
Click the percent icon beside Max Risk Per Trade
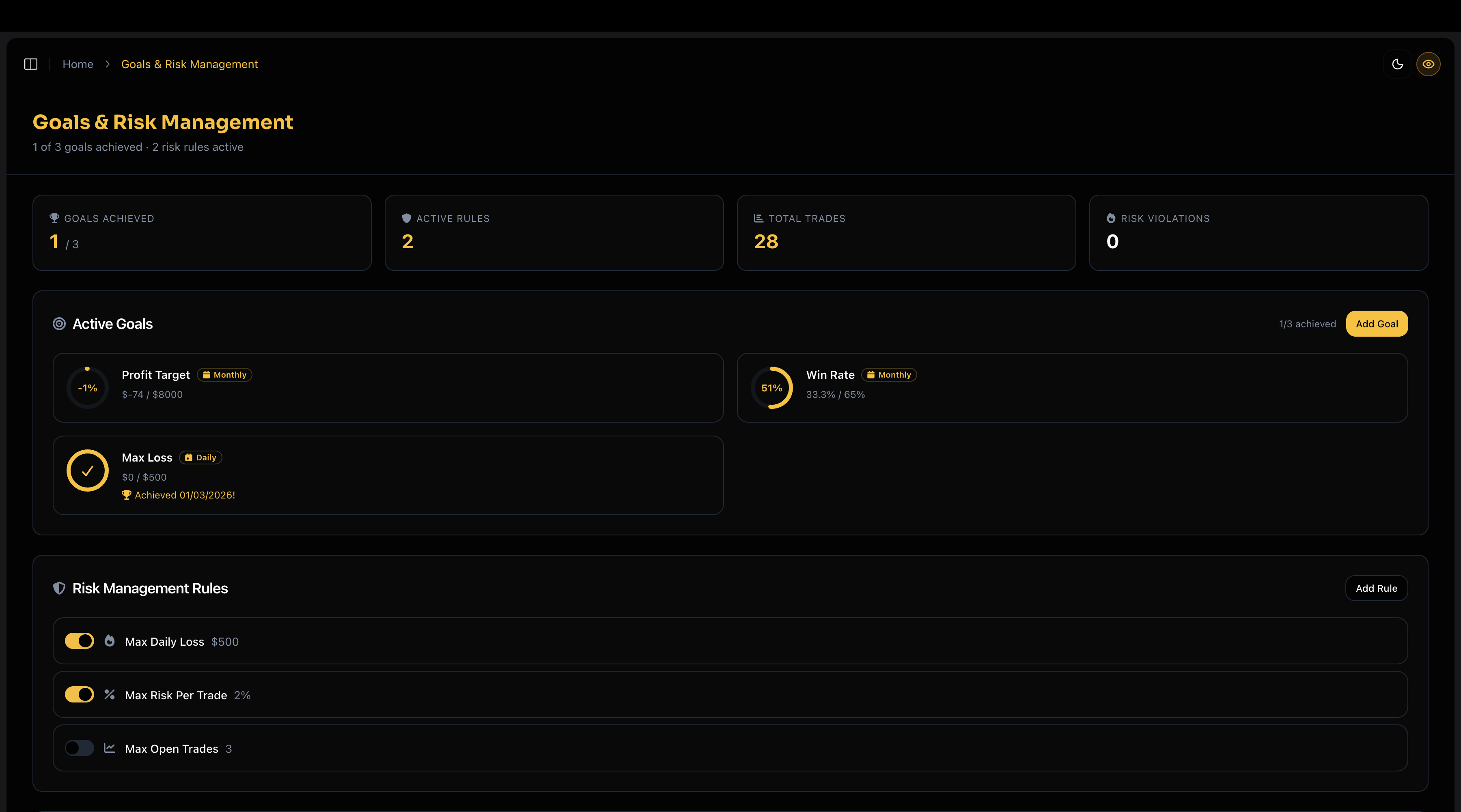pos(110,695)
